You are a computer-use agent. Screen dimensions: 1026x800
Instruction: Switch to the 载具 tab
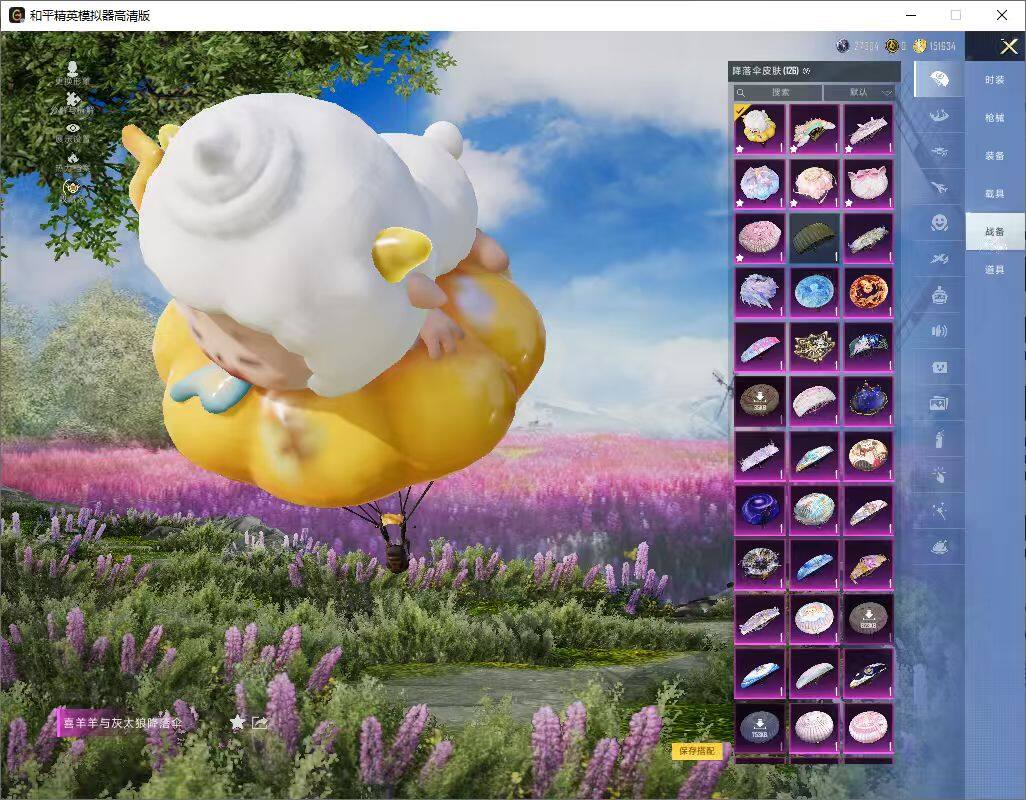point(995,194)
